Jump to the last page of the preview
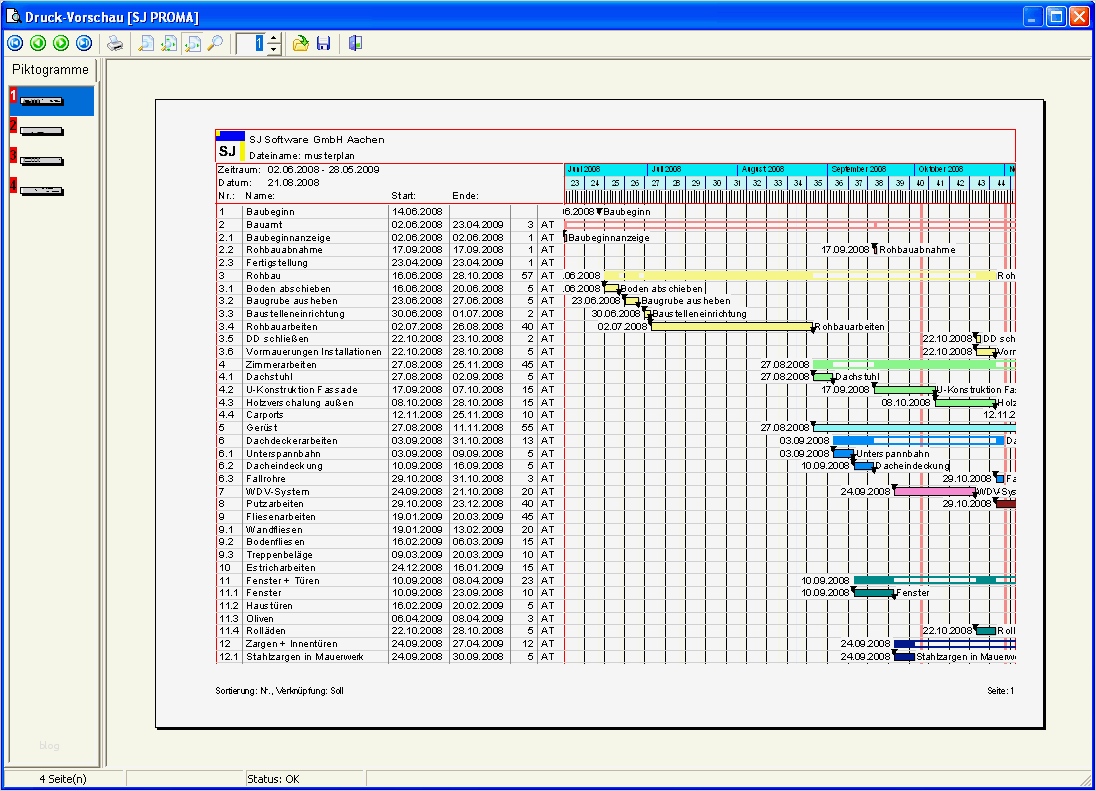 [83, 43]
